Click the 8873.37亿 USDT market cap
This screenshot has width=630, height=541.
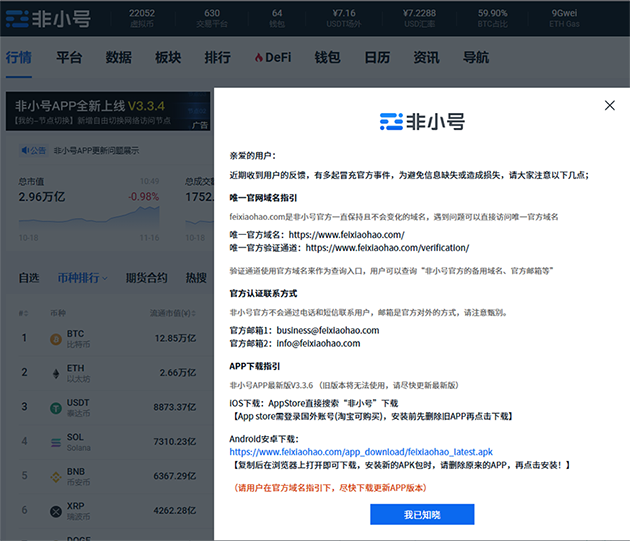174,407
